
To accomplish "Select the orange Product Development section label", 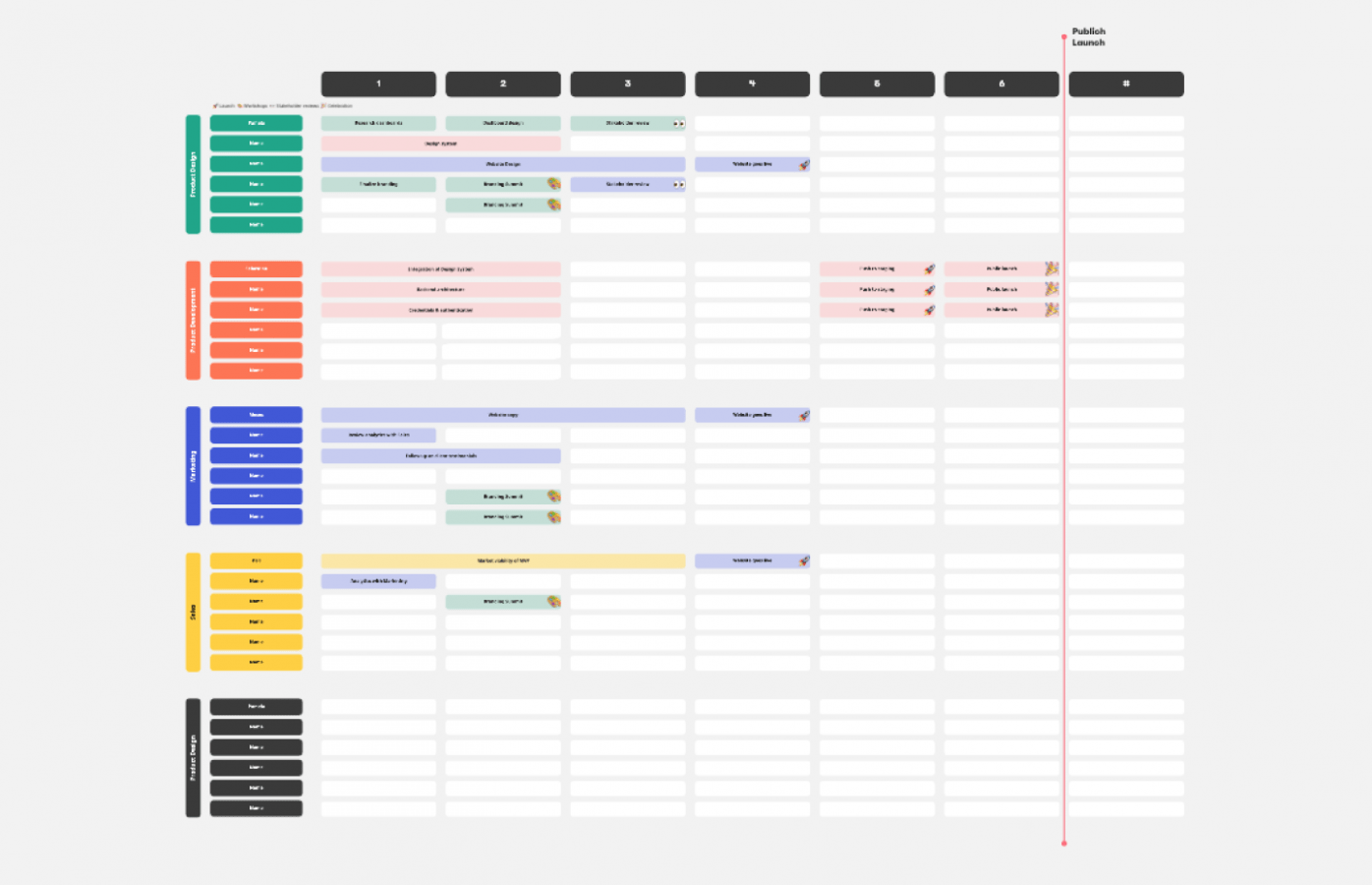I will tap(193, 321).
